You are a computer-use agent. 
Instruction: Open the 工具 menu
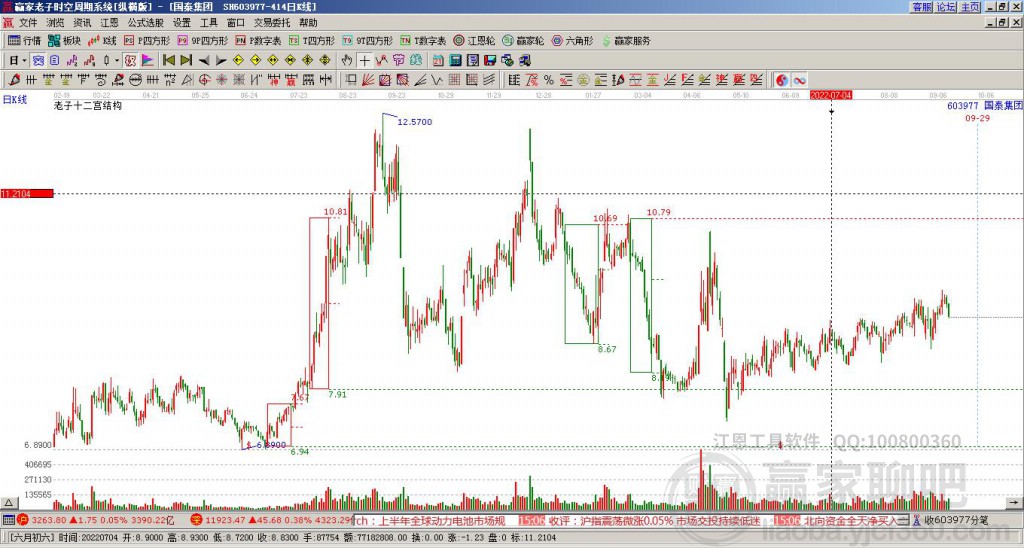(x=208, y=23)
